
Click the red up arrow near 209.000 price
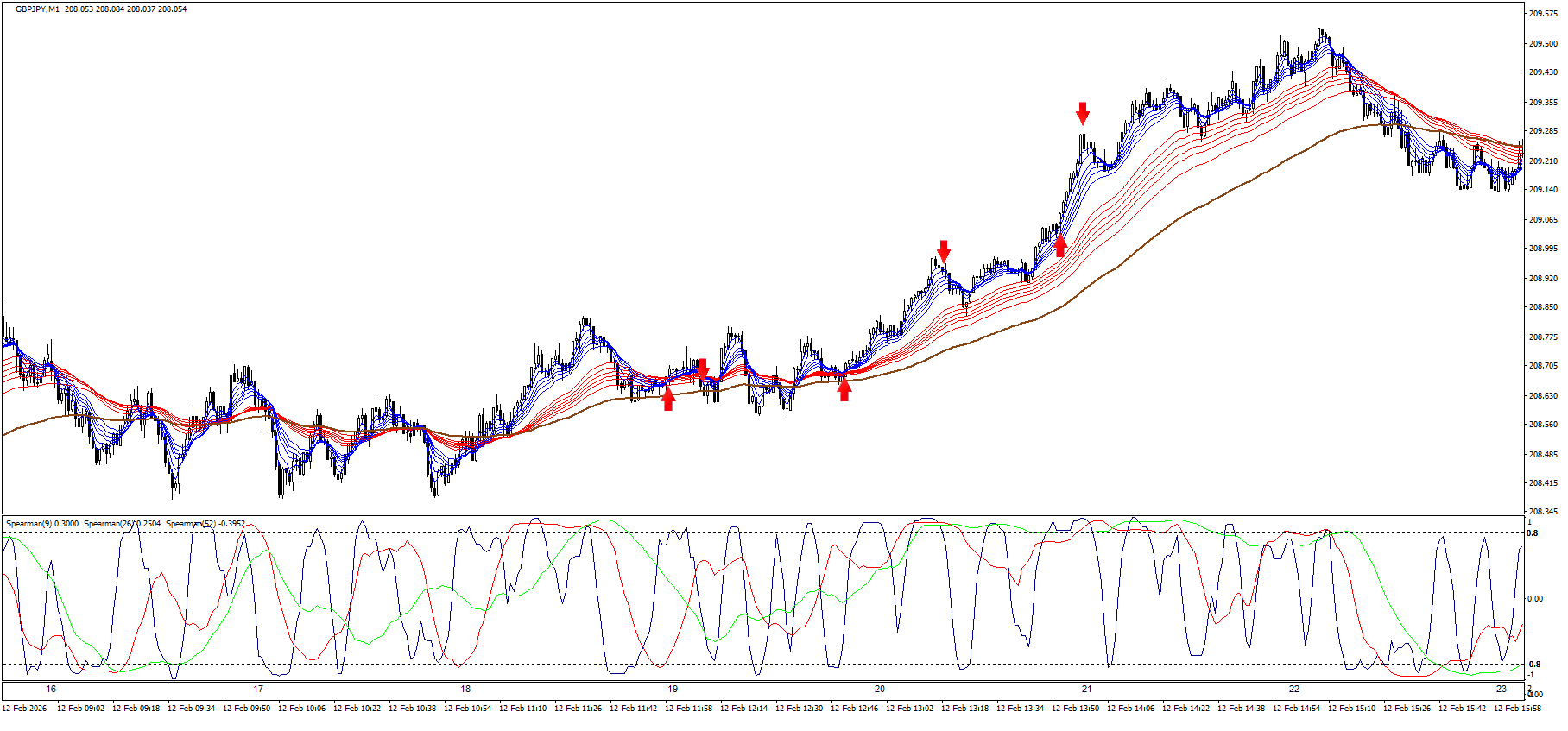tap(1060, 245)
